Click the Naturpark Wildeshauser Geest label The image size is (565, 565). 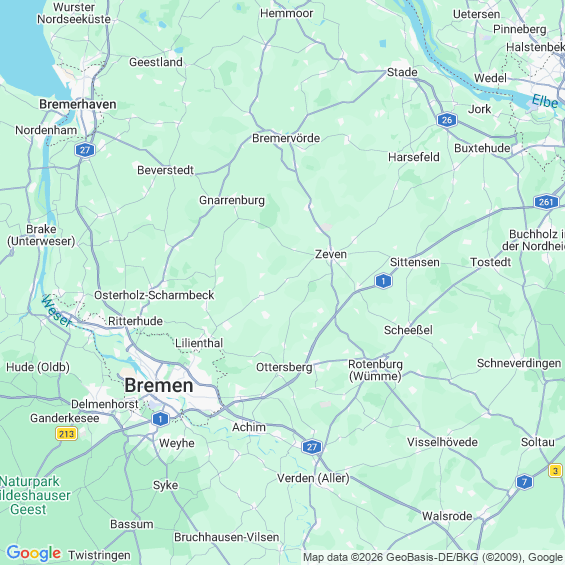coord(33,495)
